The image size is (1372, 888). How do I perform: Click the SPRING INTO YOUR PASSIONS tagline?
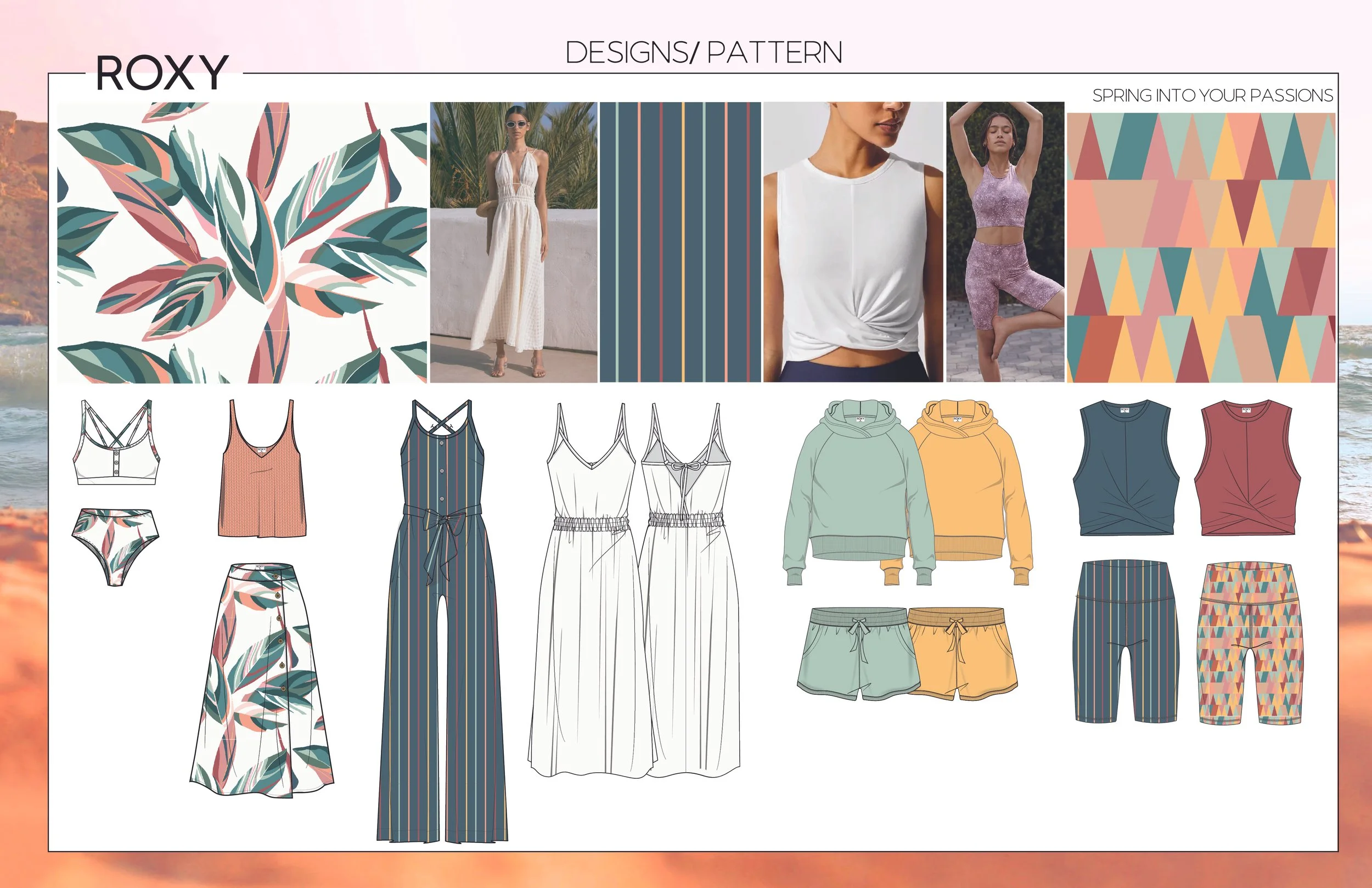click(x=1212, y=95)
